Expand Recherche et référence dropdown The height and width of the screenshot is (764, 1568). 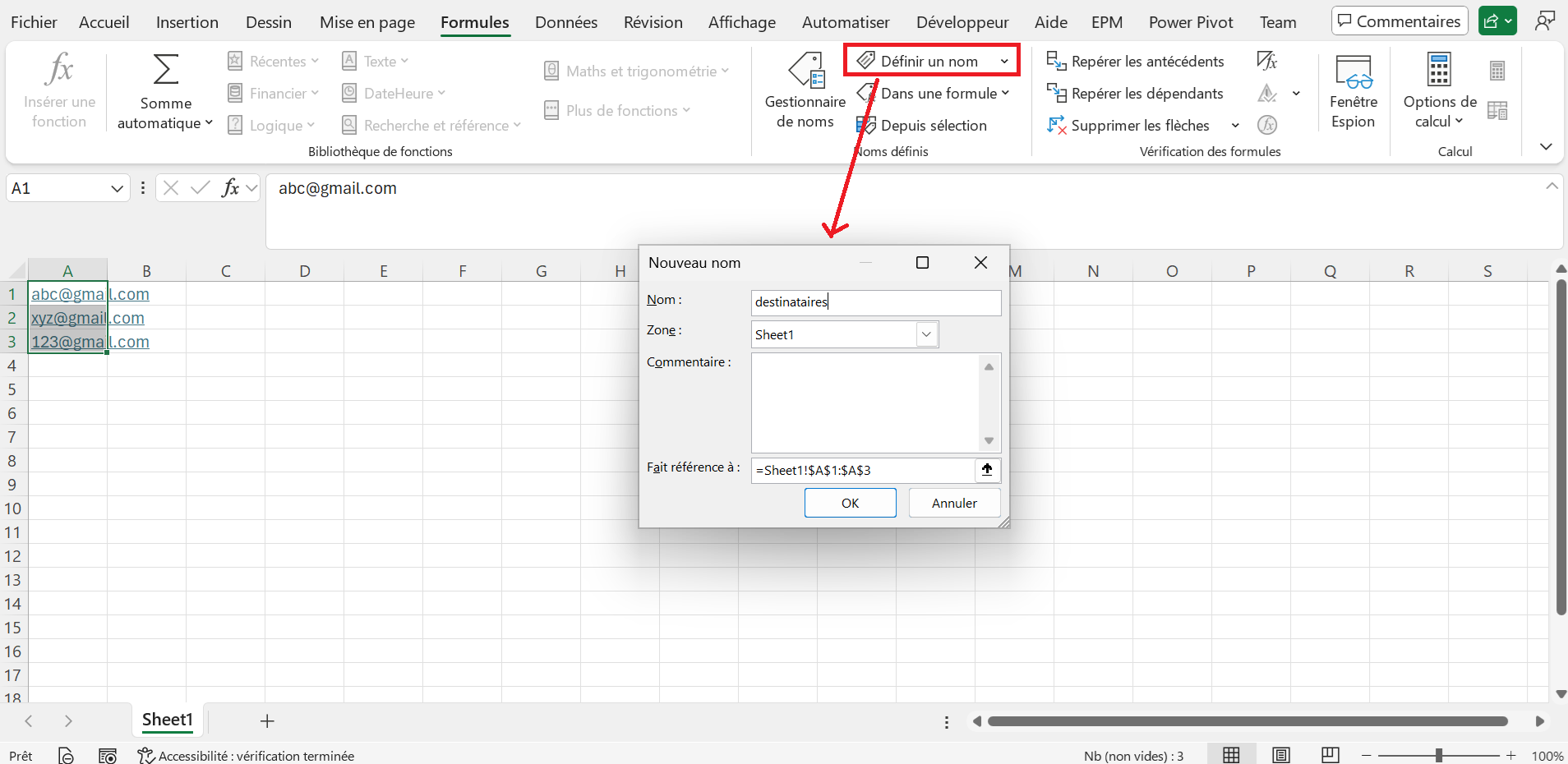point(517,125)
